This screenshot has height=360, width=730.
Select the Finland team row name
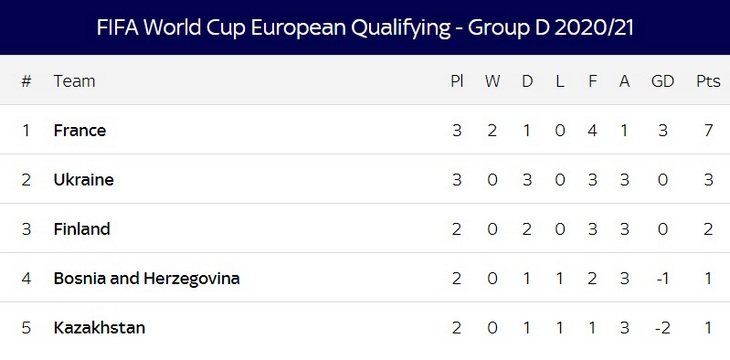(x=82, y=229)
